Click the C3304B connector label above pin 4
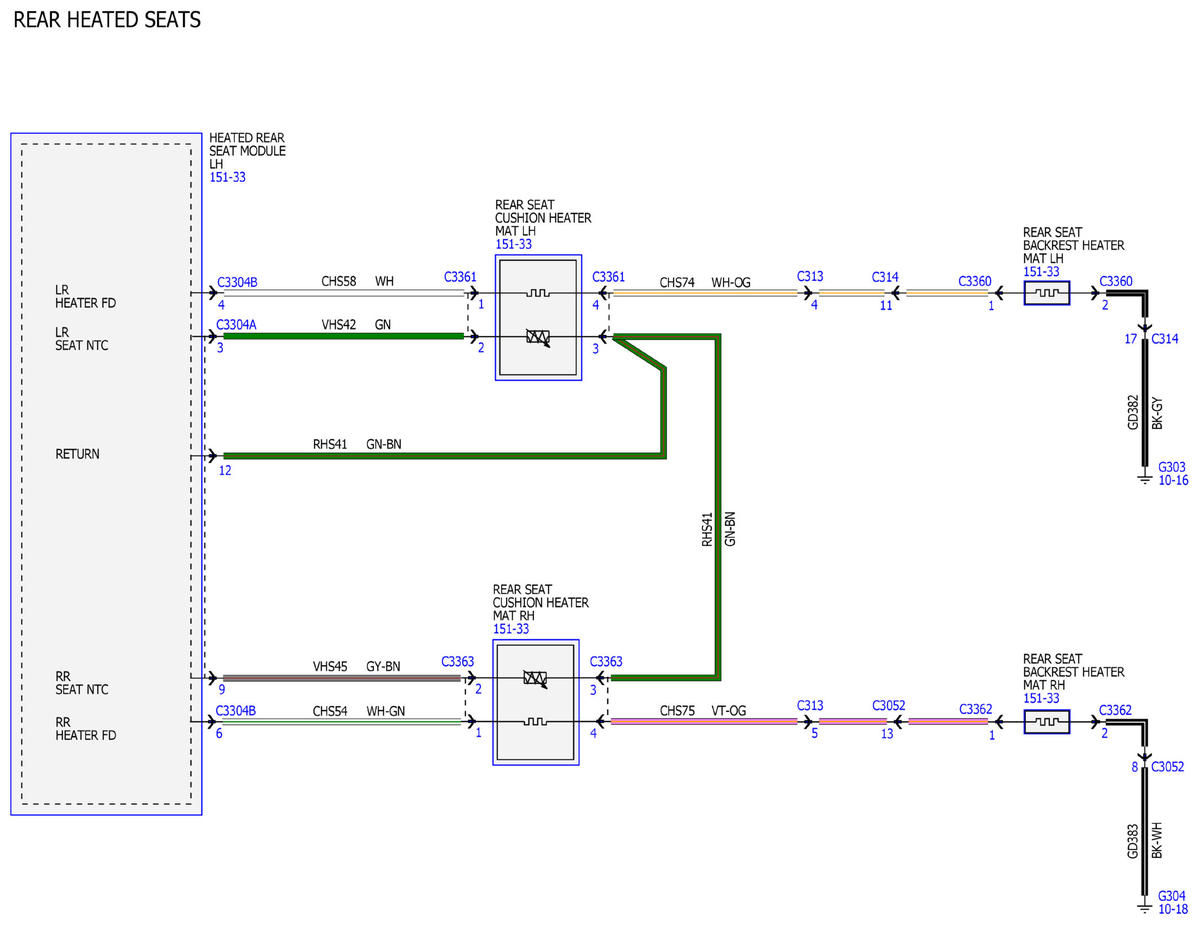This screenshot has height=927, width=1200. click(237, 282)
